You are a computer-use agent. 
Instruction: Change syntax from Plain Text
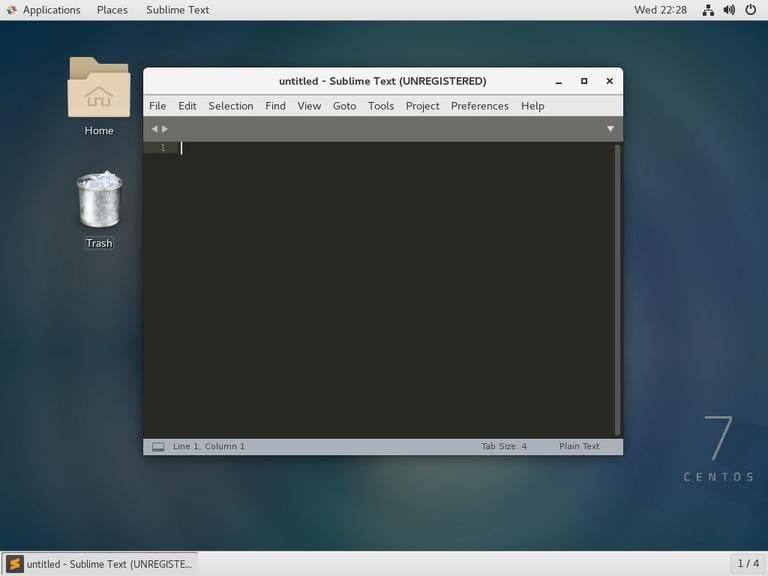pos(579,447)
